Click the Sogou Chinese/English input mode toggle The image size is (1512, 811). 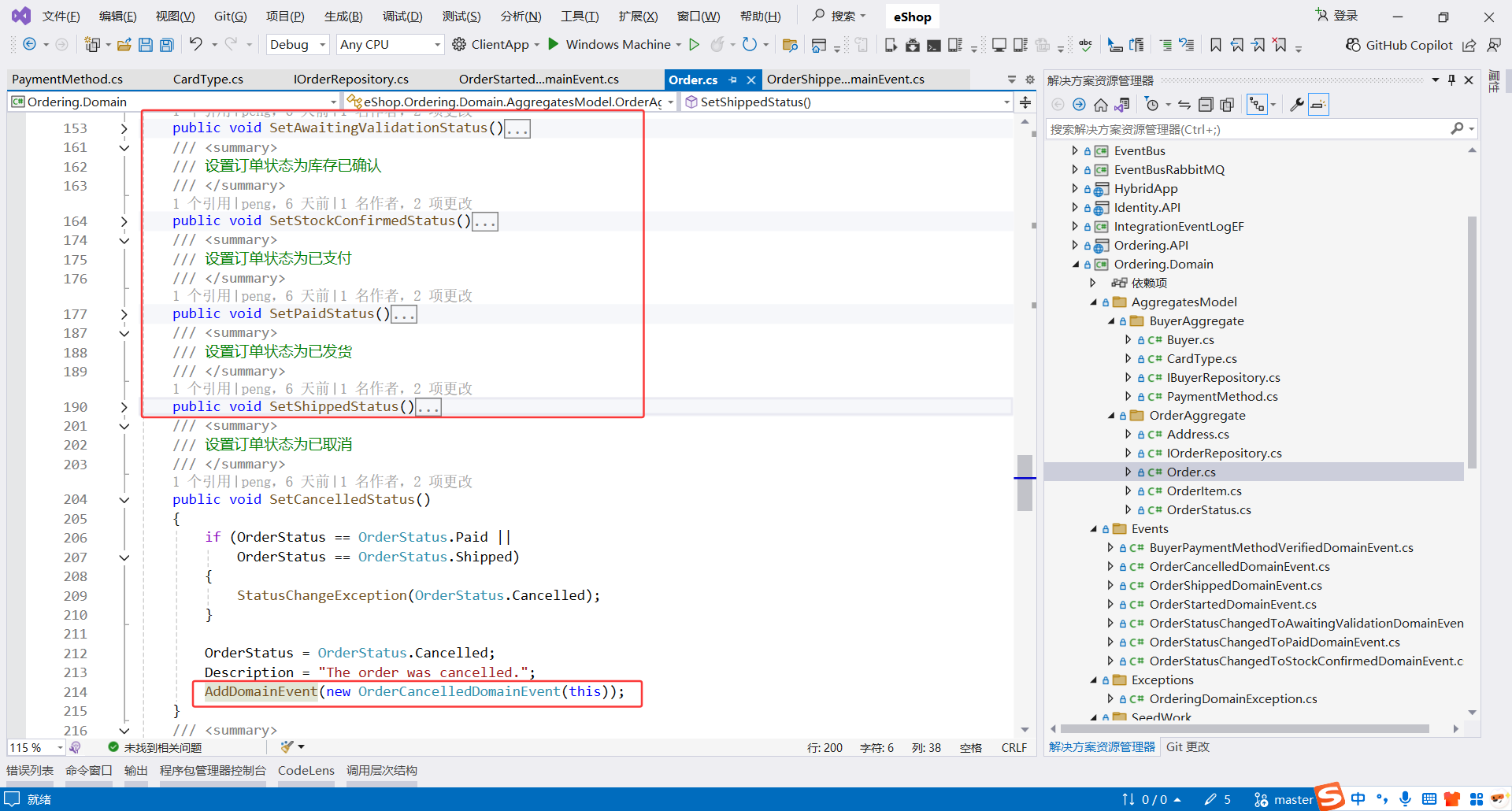coord(1358,799)
